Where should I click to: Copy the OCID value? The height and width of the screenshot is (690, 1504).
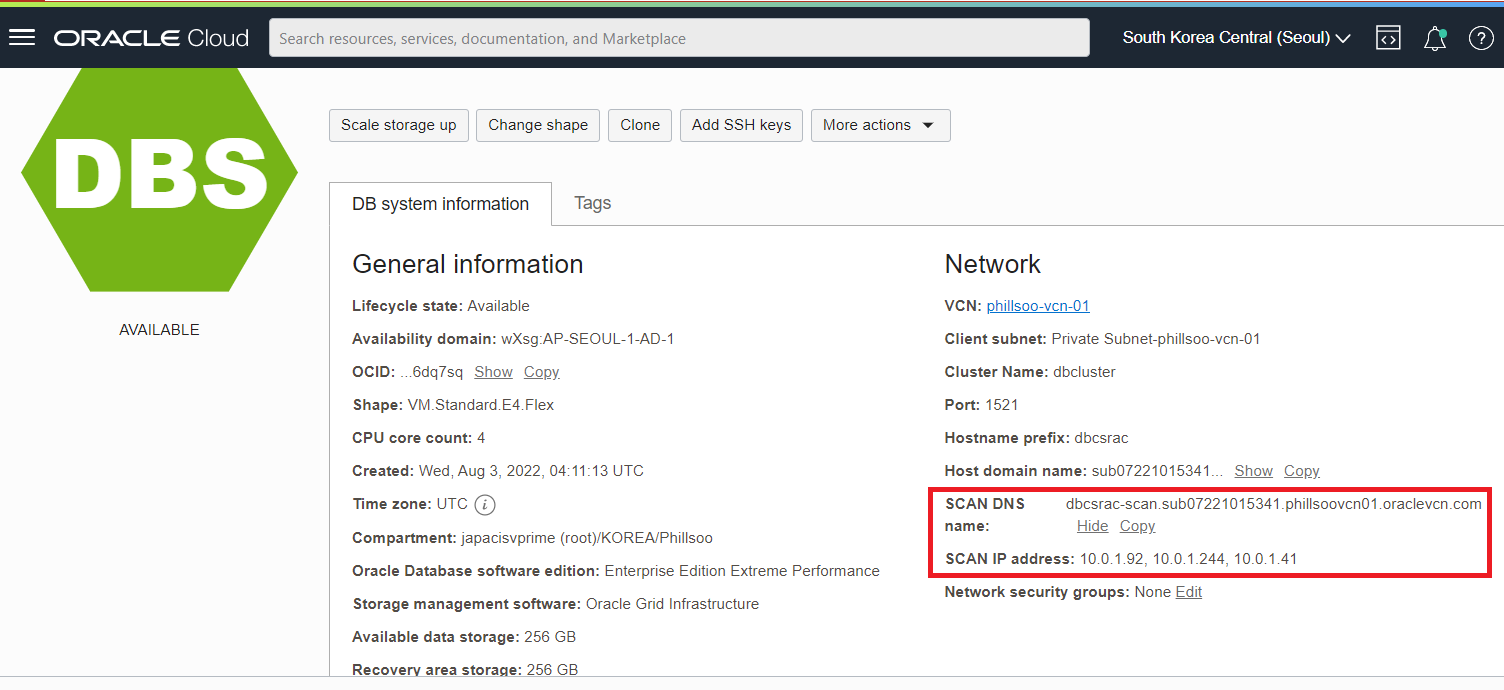pyautogui.click(x=541, y=372)
